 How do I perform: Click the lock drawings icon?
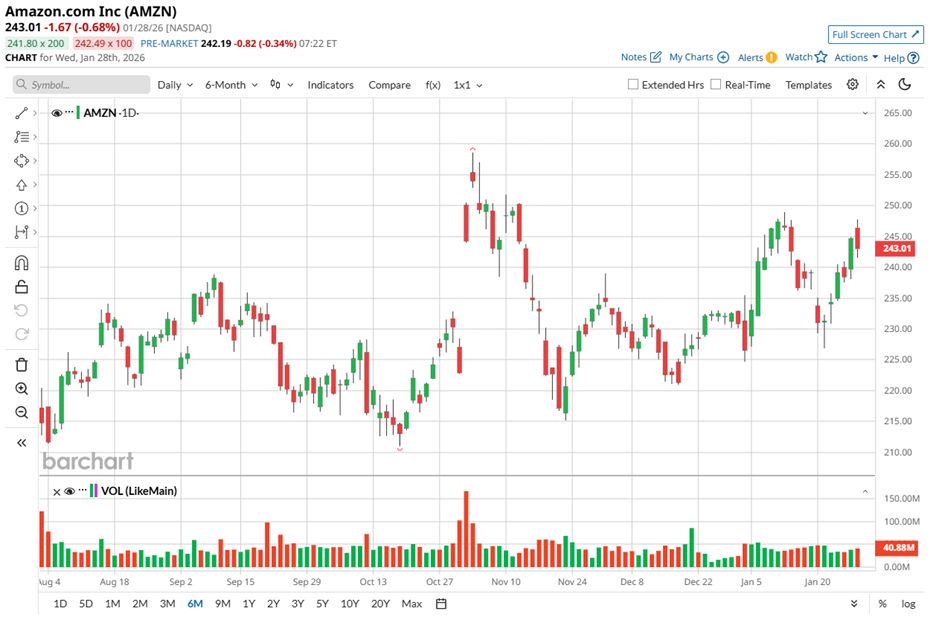pyautogui.click(x=21, y=287)
